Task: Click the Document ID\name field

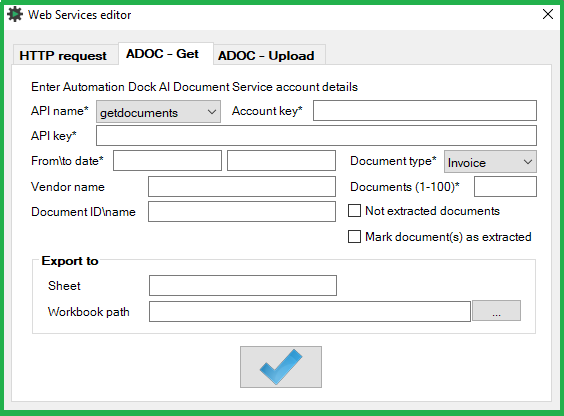Action: point(242,211)
